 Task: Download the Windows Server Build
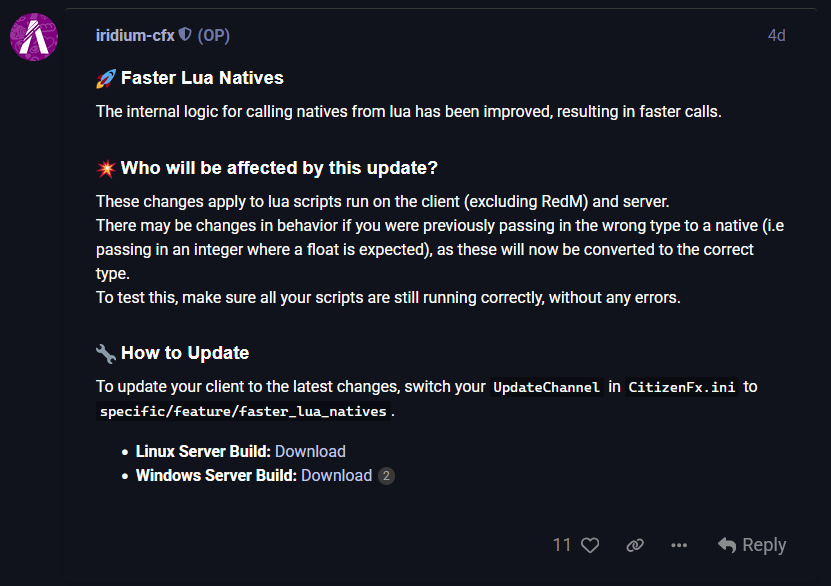click(x=337, y=476)
